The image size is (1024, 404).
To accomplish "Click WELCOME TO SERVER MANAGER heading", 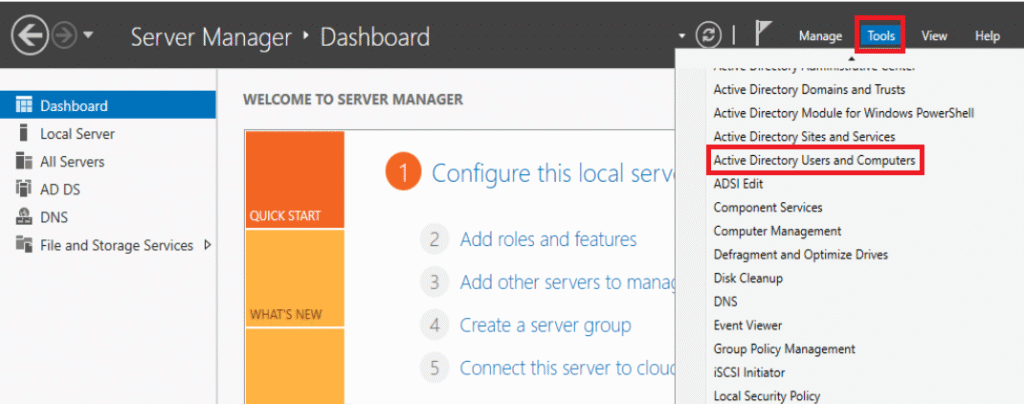I will [x=353, y=99].
